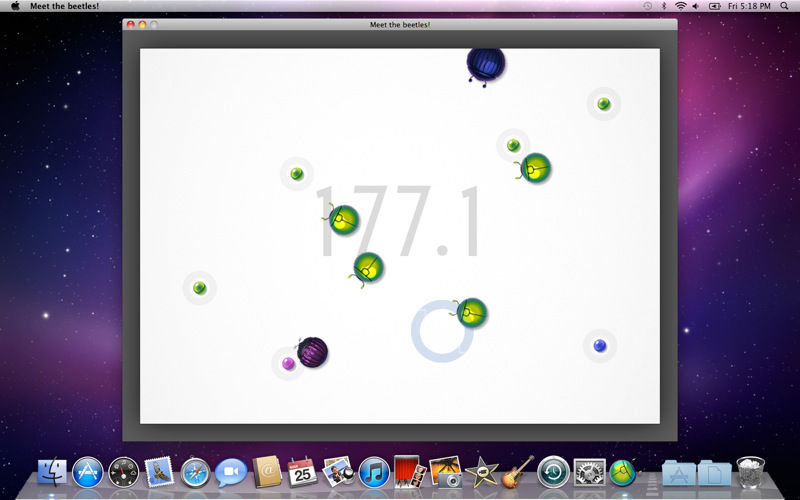Screen dimensions: 800x500
Task: Open the Applications folder stack in Dock
Action: click(679, 472)
